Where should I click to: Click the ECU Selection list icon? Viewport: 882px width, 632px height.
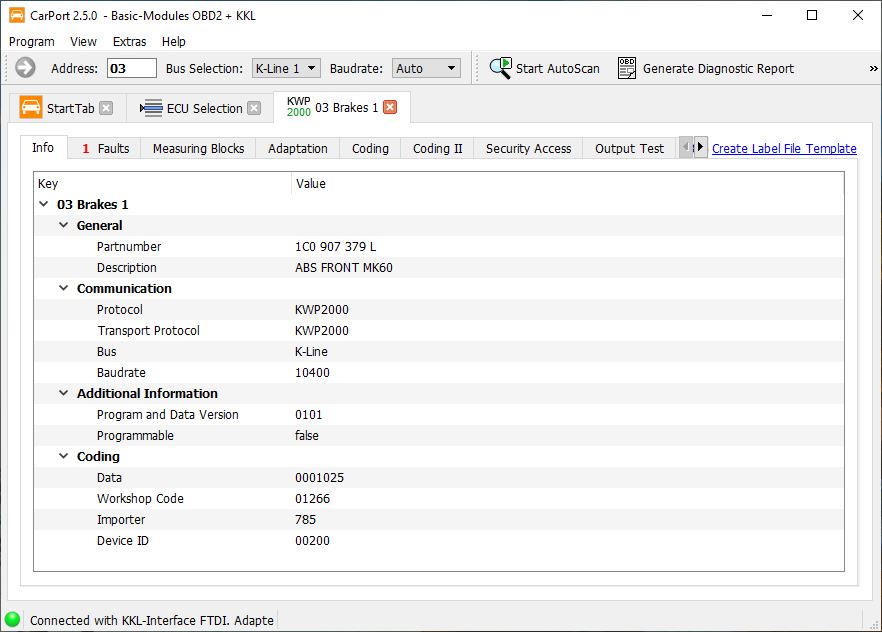(x=151, y=108)
